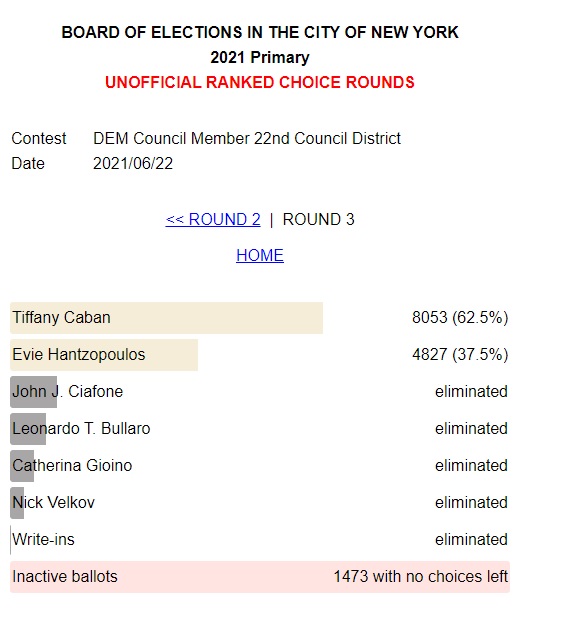Viewport: 561px width, 622px height.
Task: Click the 2021 Primary heading
Action: pos(260,58)
